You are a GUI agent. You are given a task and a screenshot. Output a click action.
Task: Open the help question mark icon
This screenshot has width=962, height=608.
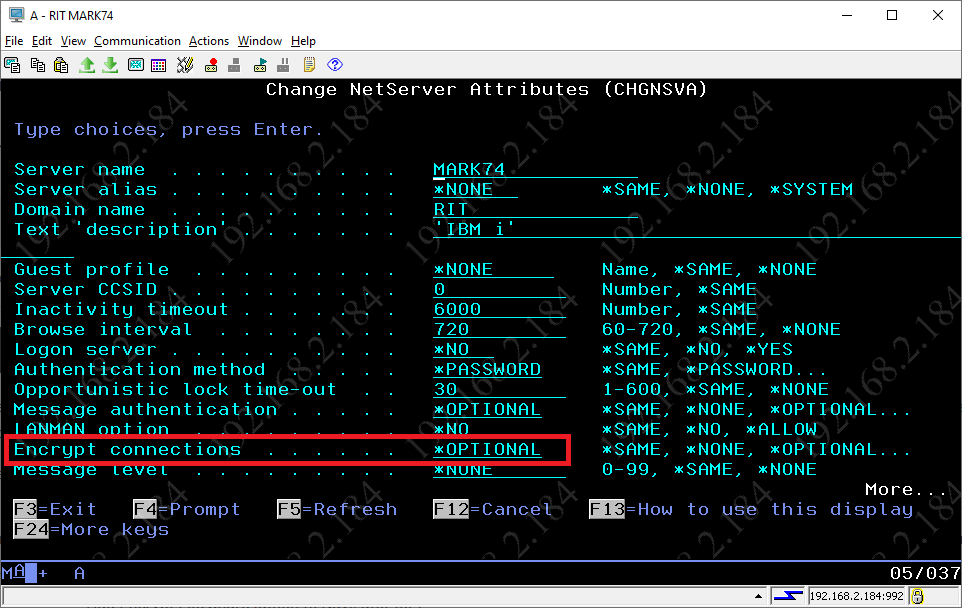335,65
